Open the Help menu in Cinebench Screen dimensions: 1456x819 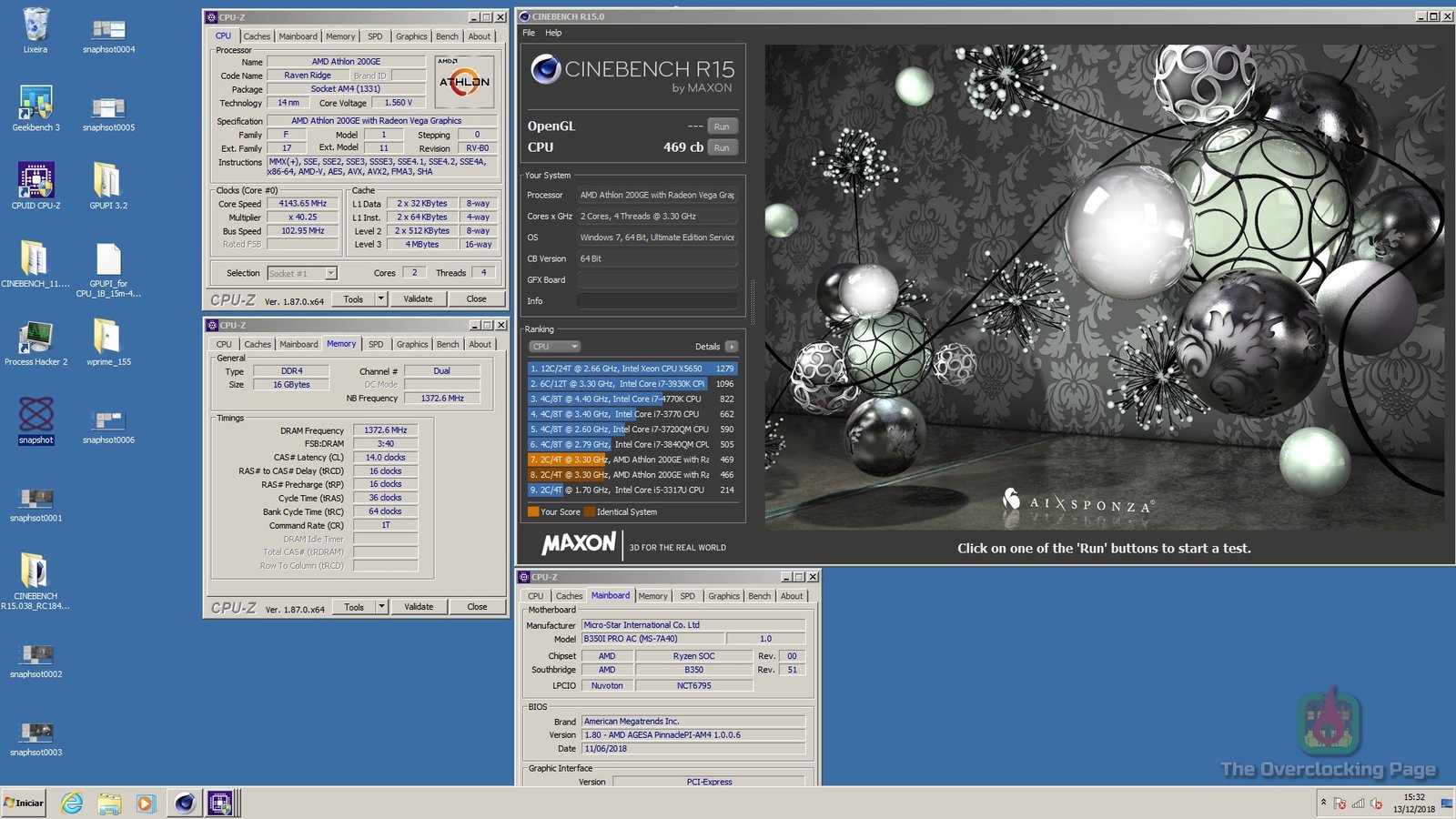(x=553, y=33)
